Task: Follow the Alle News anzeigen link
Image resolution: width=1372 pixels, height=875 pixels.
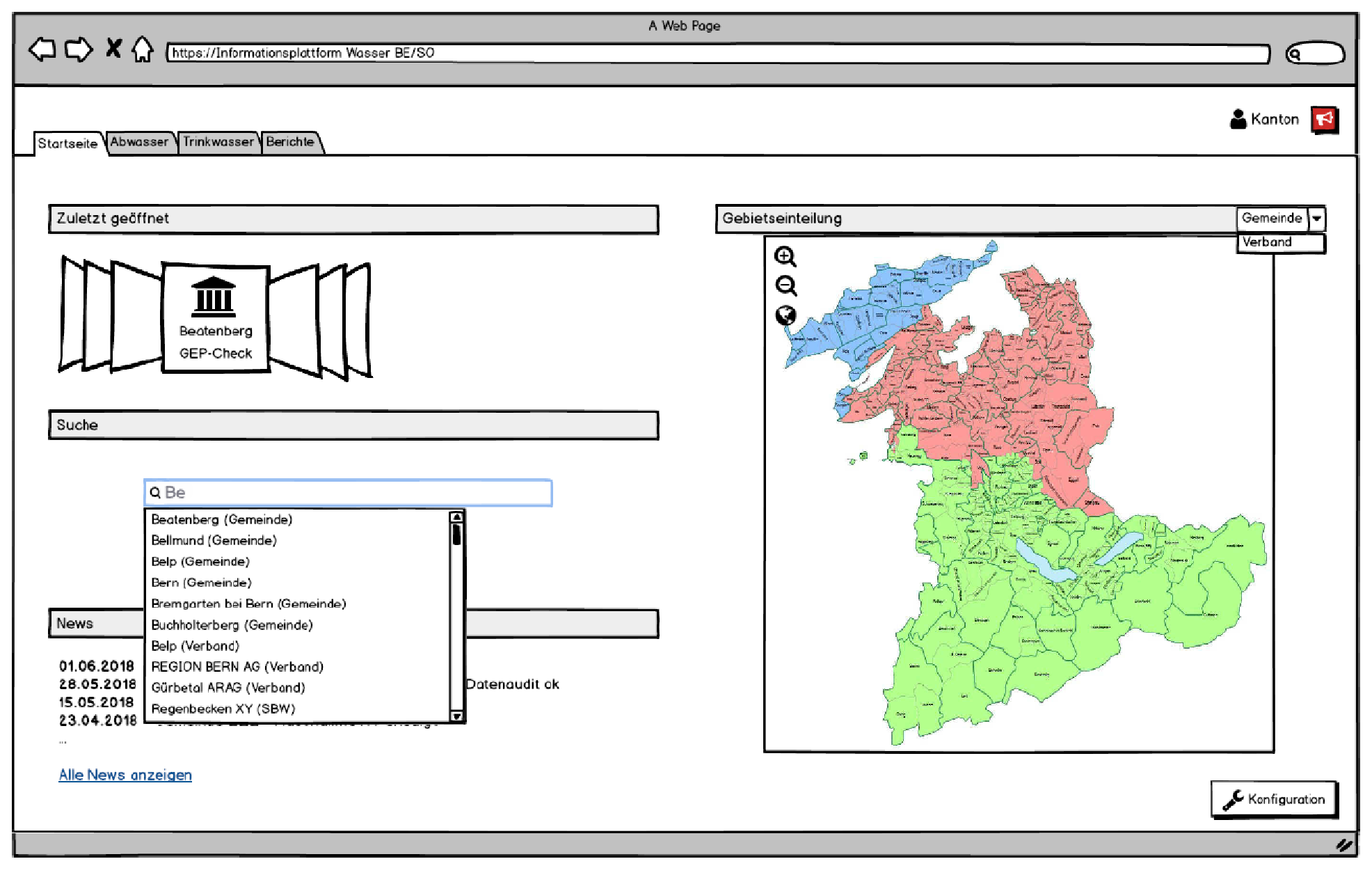Action: [x=125, y=775]
